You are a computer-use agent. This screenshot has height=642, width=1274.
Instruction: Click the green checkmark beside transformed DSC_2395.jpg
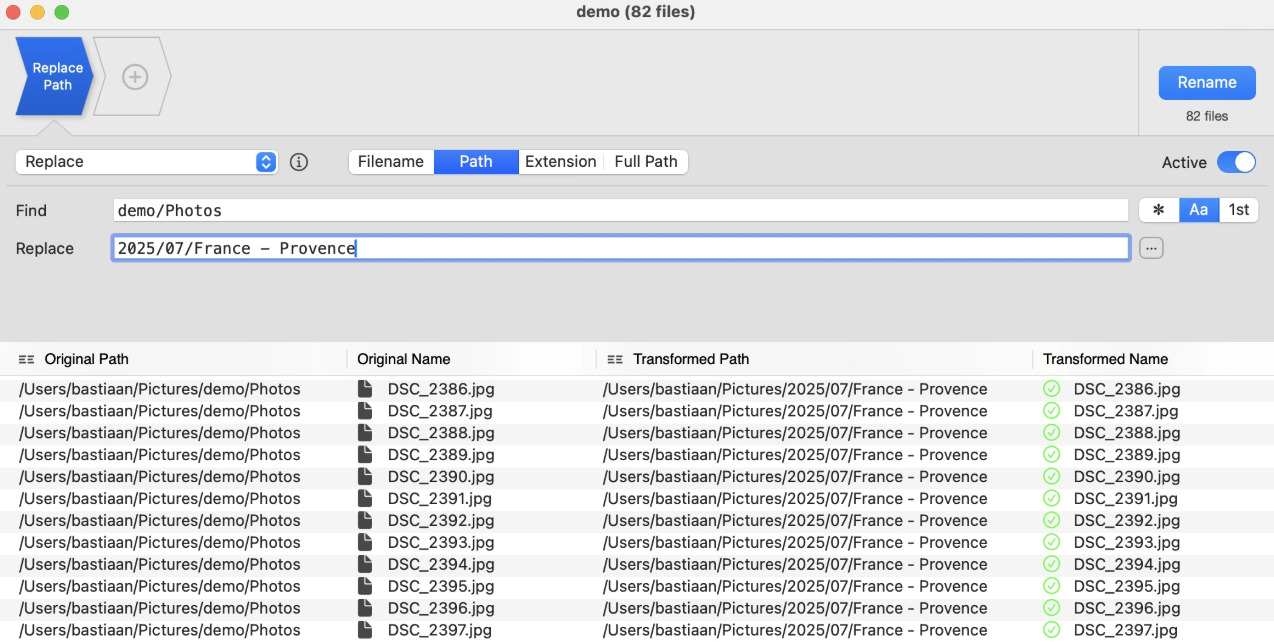(x=1051, y=587)
